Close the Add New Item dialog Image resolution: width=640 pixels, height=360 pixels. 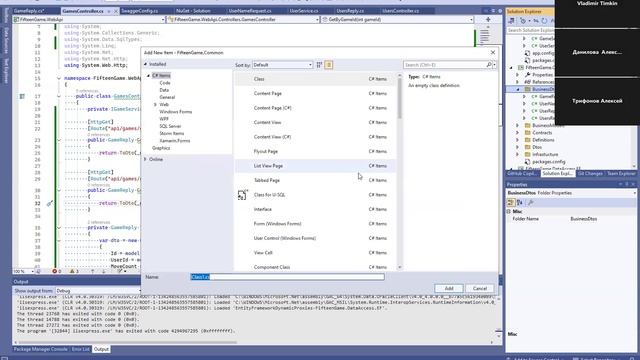coord(493,52)
